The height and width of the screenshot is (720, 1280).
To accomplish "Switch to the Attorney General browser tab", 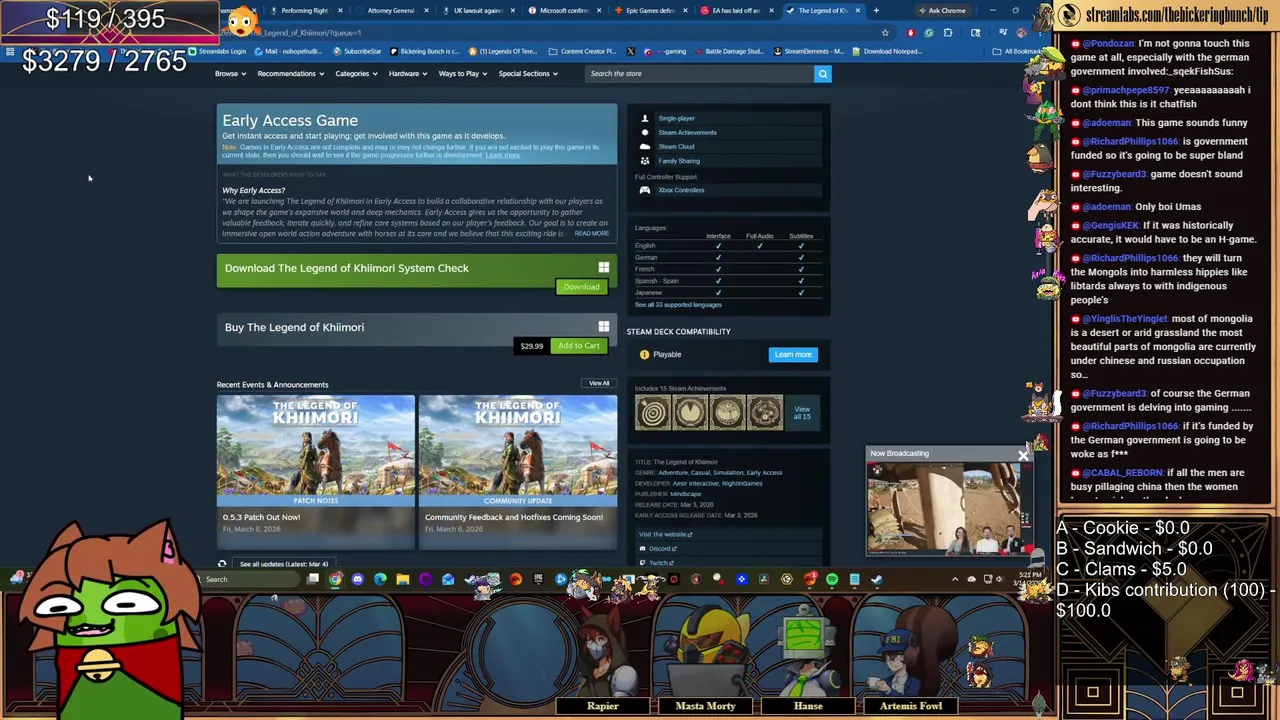I will click(391, 11).
